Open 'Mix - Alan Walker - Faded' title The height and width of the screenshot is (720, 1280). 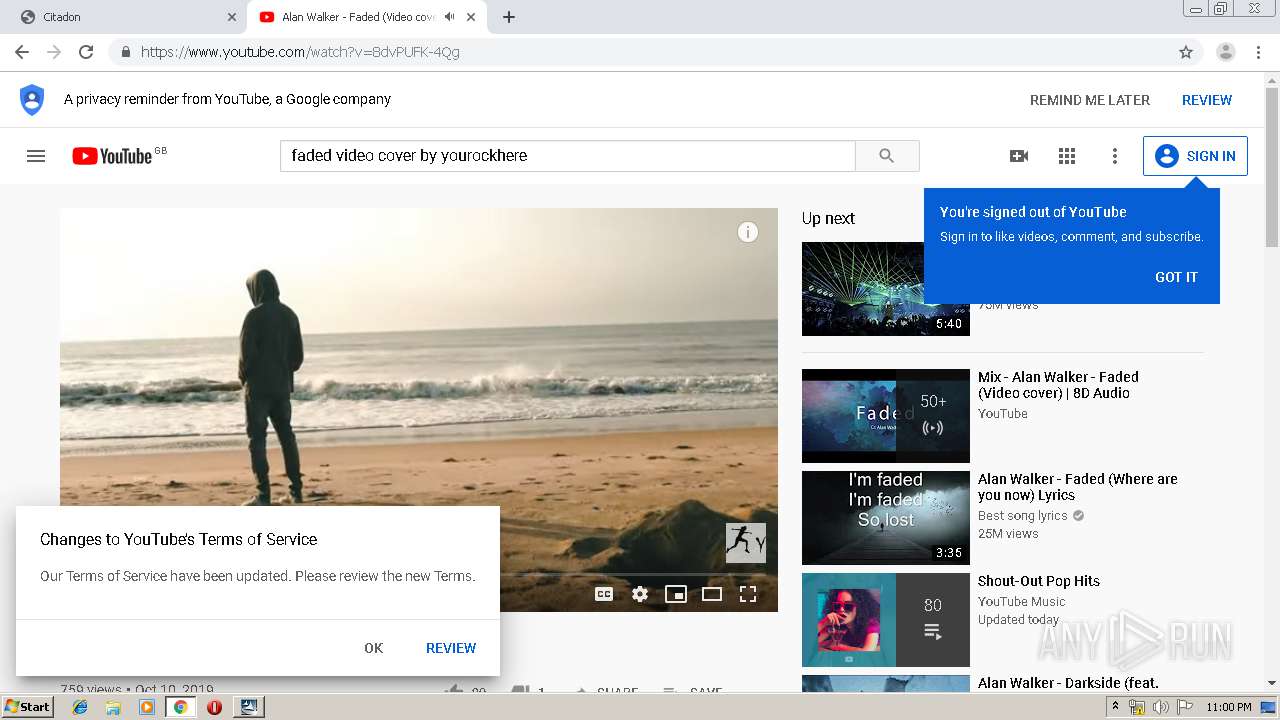pos(1058,385)
